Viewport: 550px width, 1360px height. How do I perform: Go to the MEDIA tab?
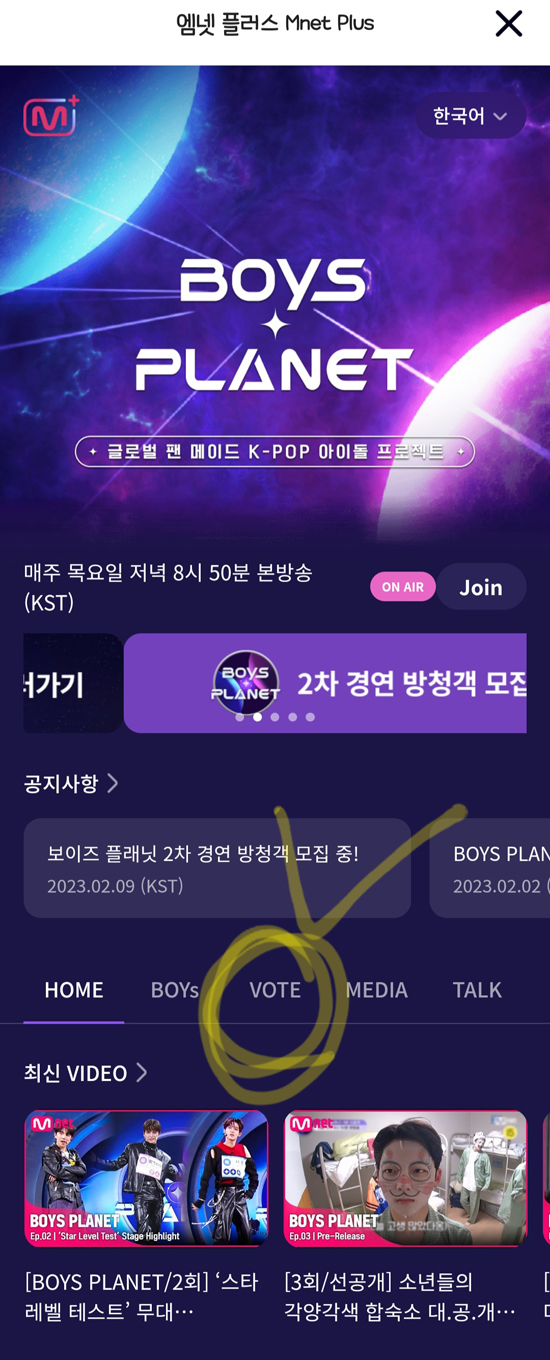click(376, 990)
